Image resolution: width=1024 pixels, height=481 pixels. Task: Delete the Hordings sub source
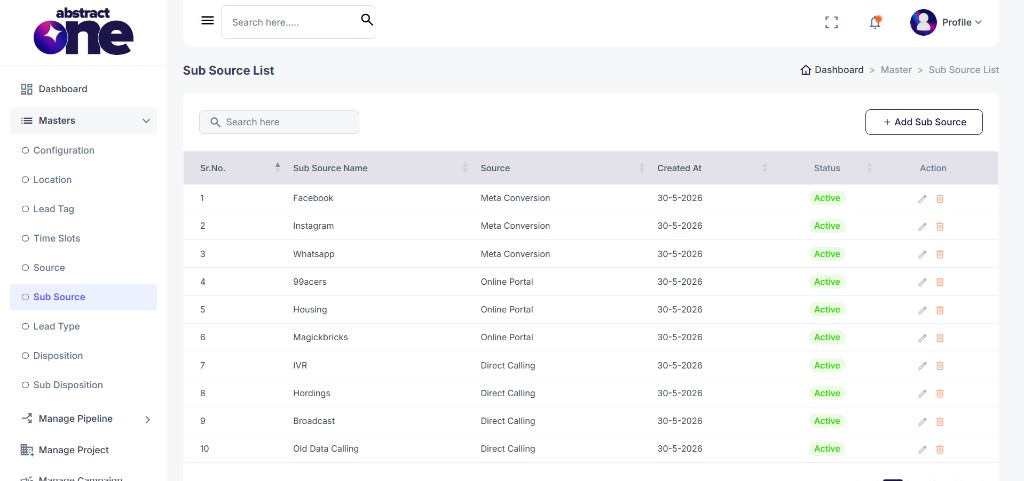pyautogui.click(x=940, y=394)
